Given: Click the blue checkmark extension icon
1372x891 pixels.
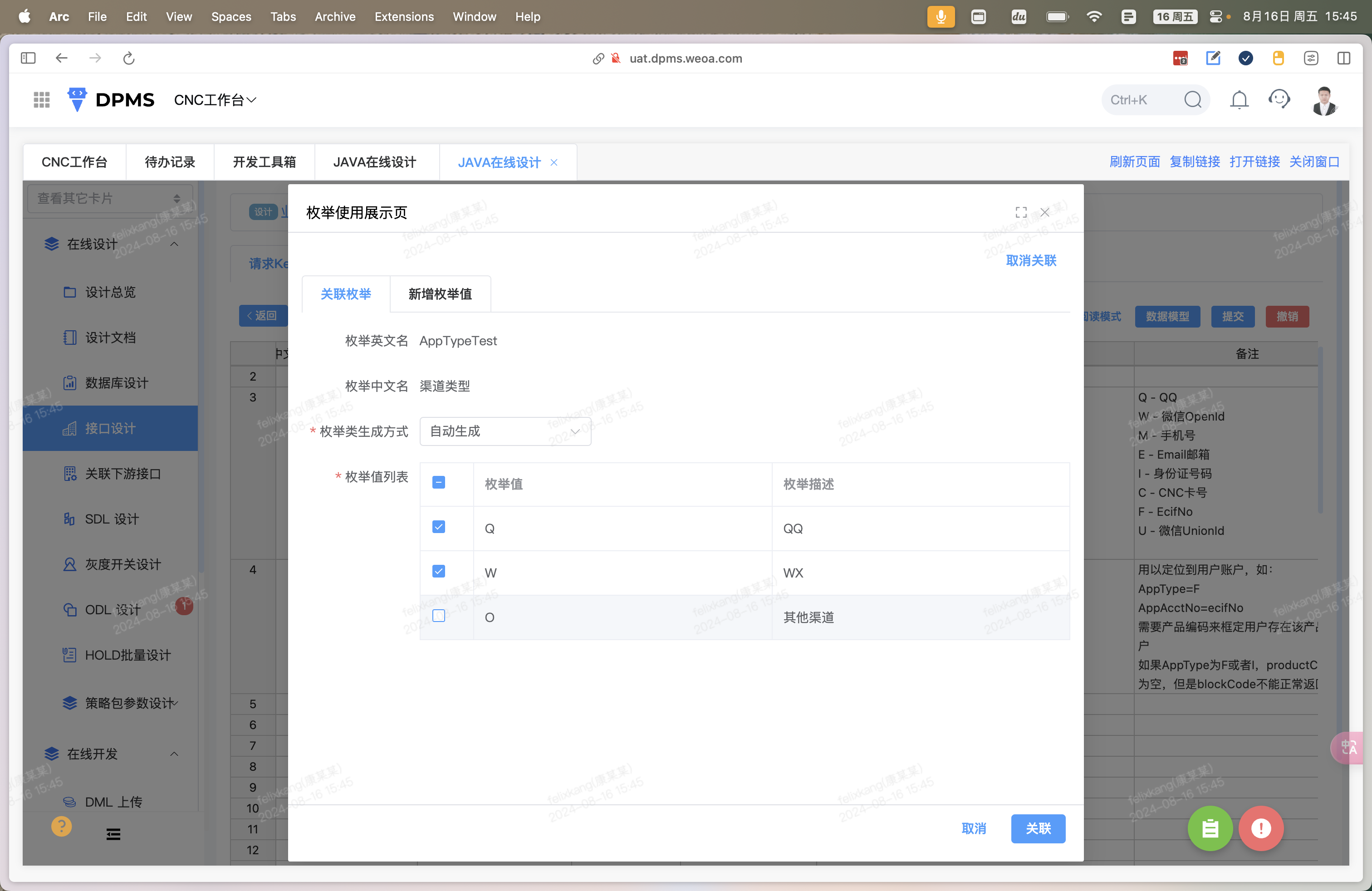Looking at the screenshot, I should [x=1246, y=58].
